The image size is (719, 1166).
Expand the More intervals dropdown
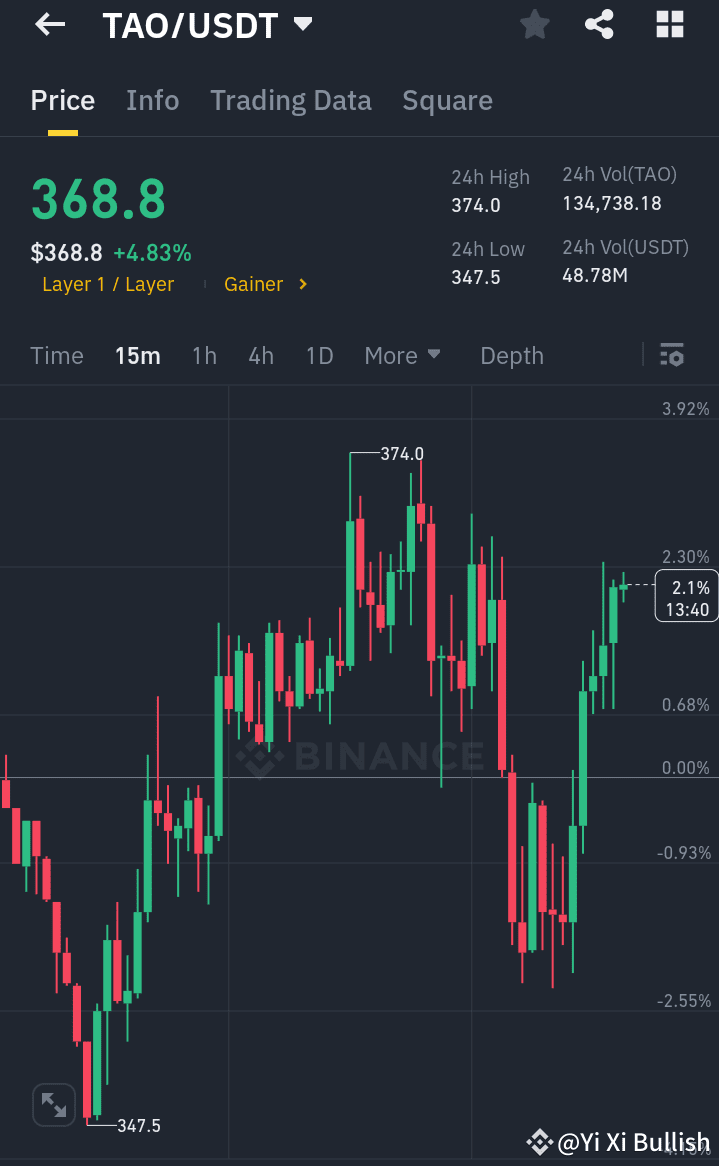pos(403,355)
